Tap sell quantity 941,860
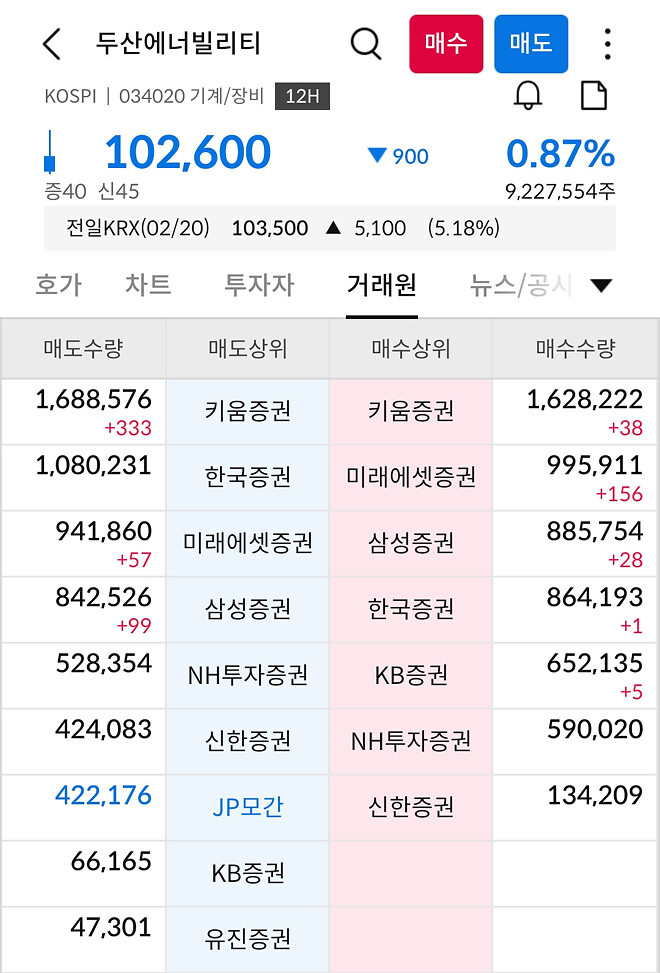 pos(104,531)
